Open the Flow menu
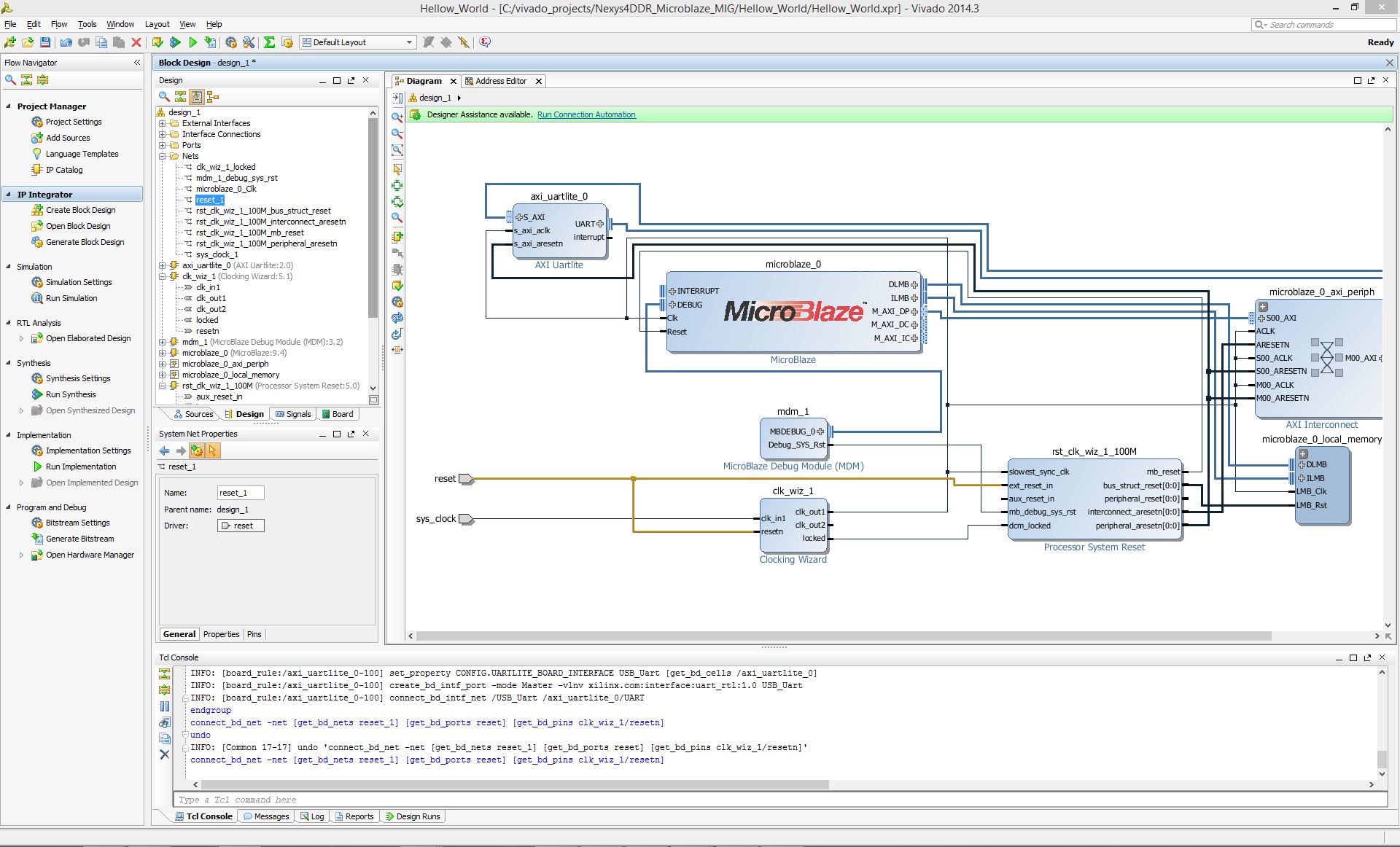Viewport: 1400px width, 847px height. [59, 24]
